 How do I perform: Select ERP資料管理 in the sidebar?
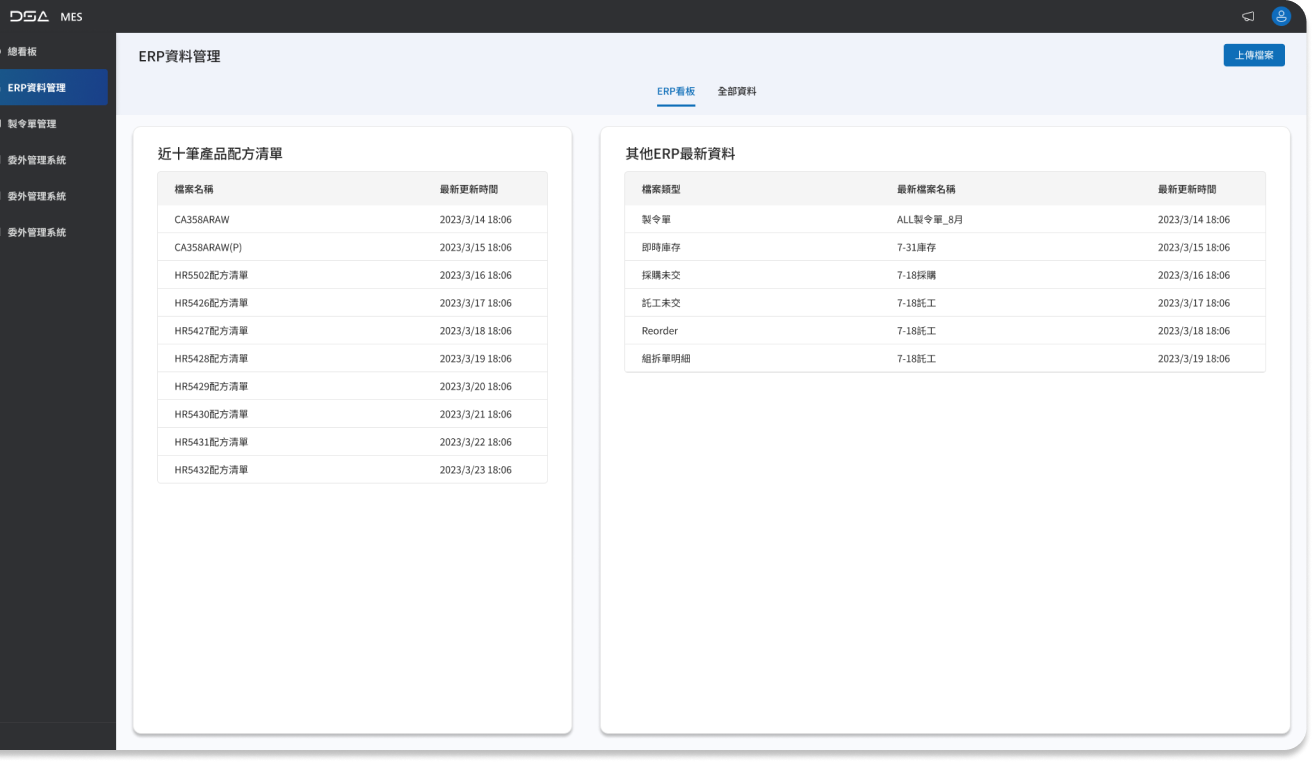[37, 88]
